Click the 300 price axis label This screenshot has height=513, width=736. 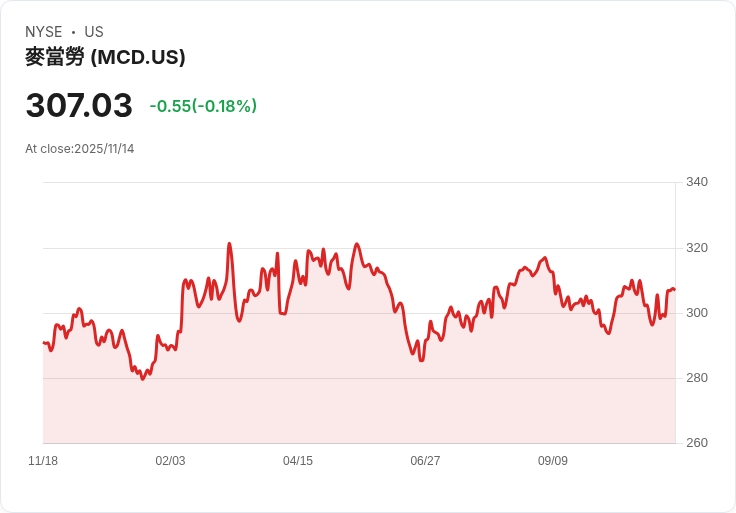point(697,313)
